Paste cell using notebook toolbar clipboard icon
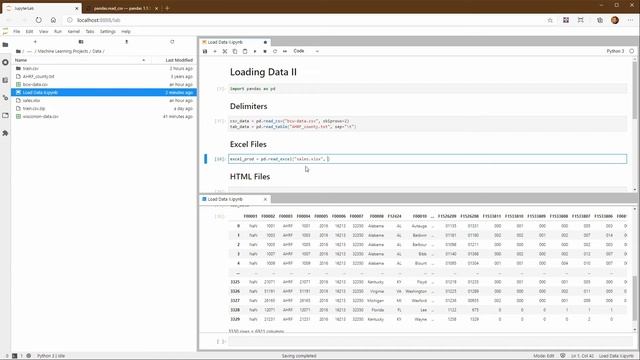Screen dimensions: 640x360 tap(245, 51)
